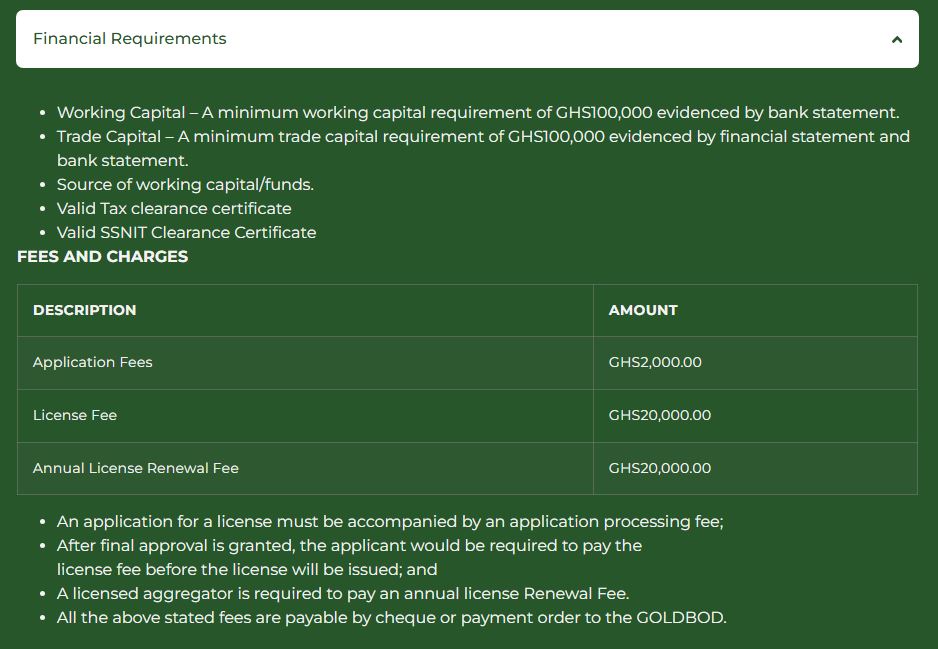Select the 'Application Fees' table cell

click(x=305, y=362)
